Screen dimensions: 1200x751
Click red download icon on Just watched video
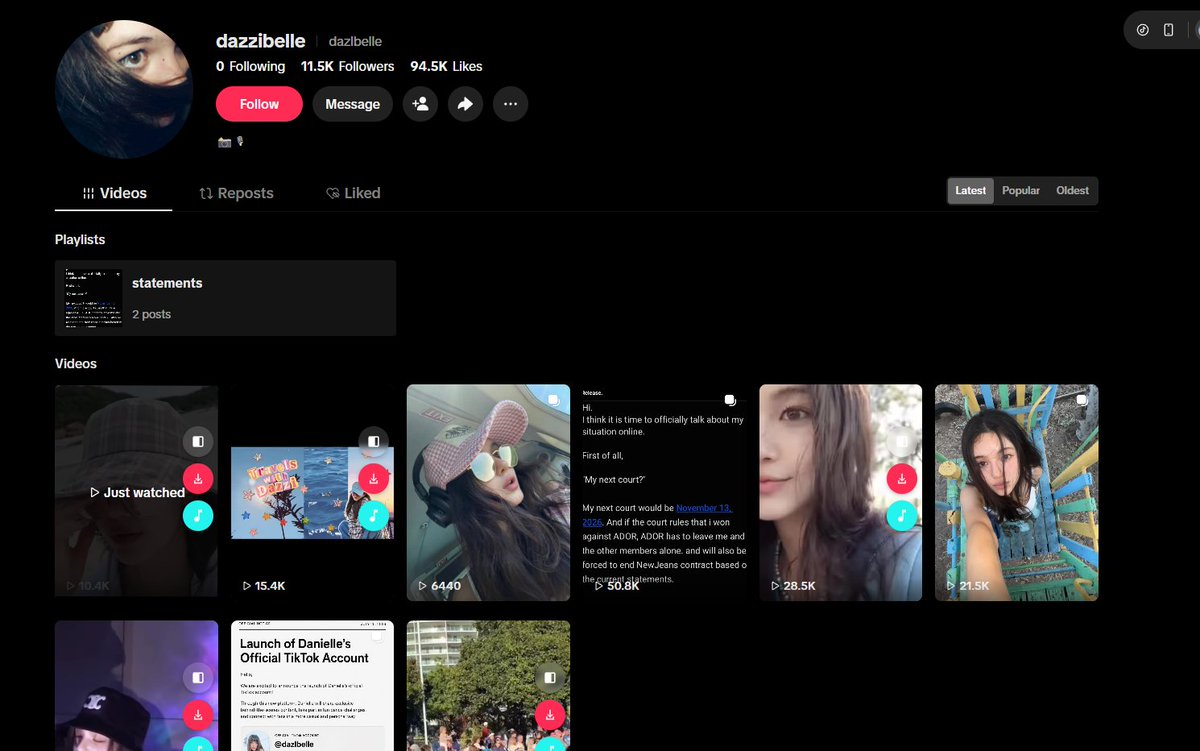(198, 478)
